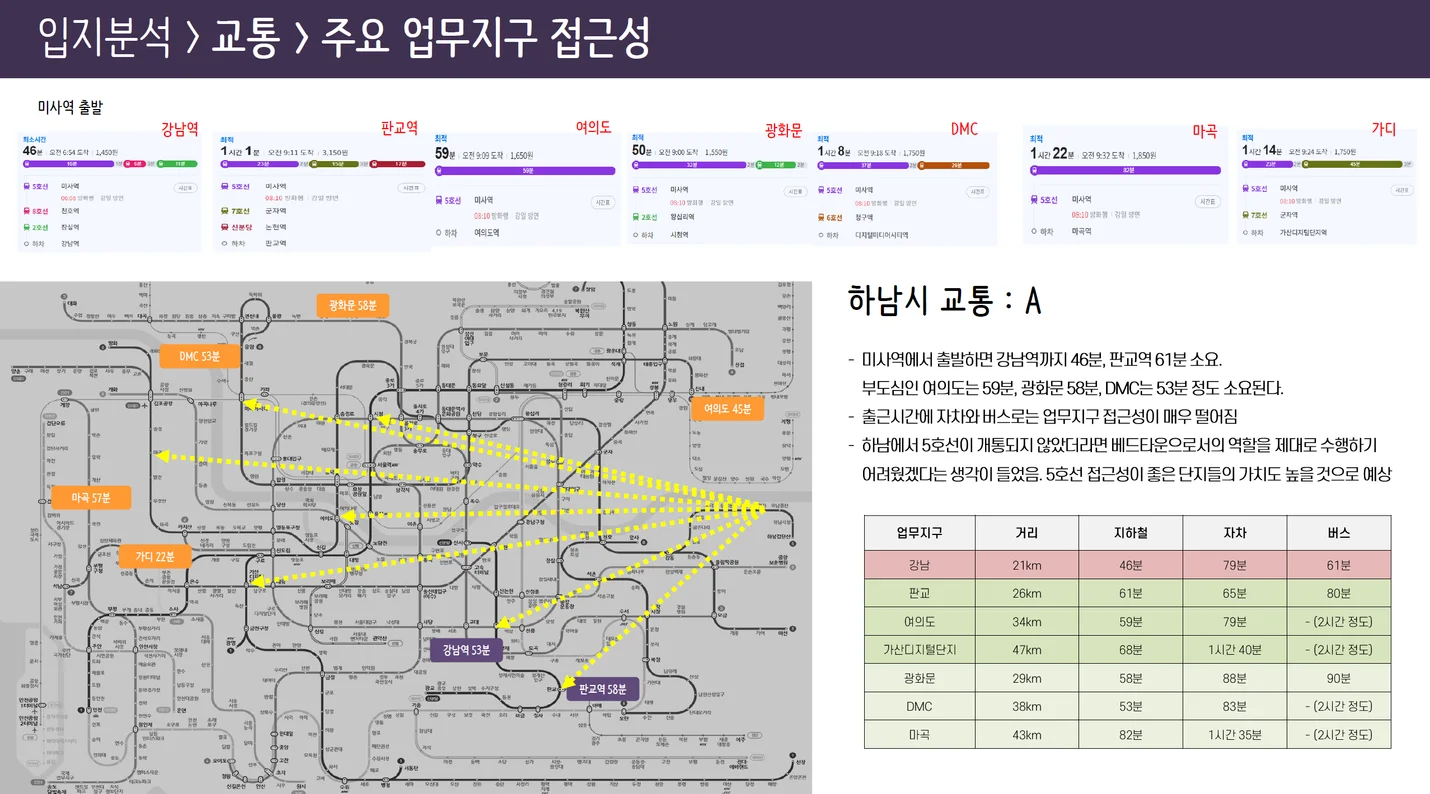1430x794 pixels.
Task: Open 시간표 button in 강남역 route card
Action: 185,188
